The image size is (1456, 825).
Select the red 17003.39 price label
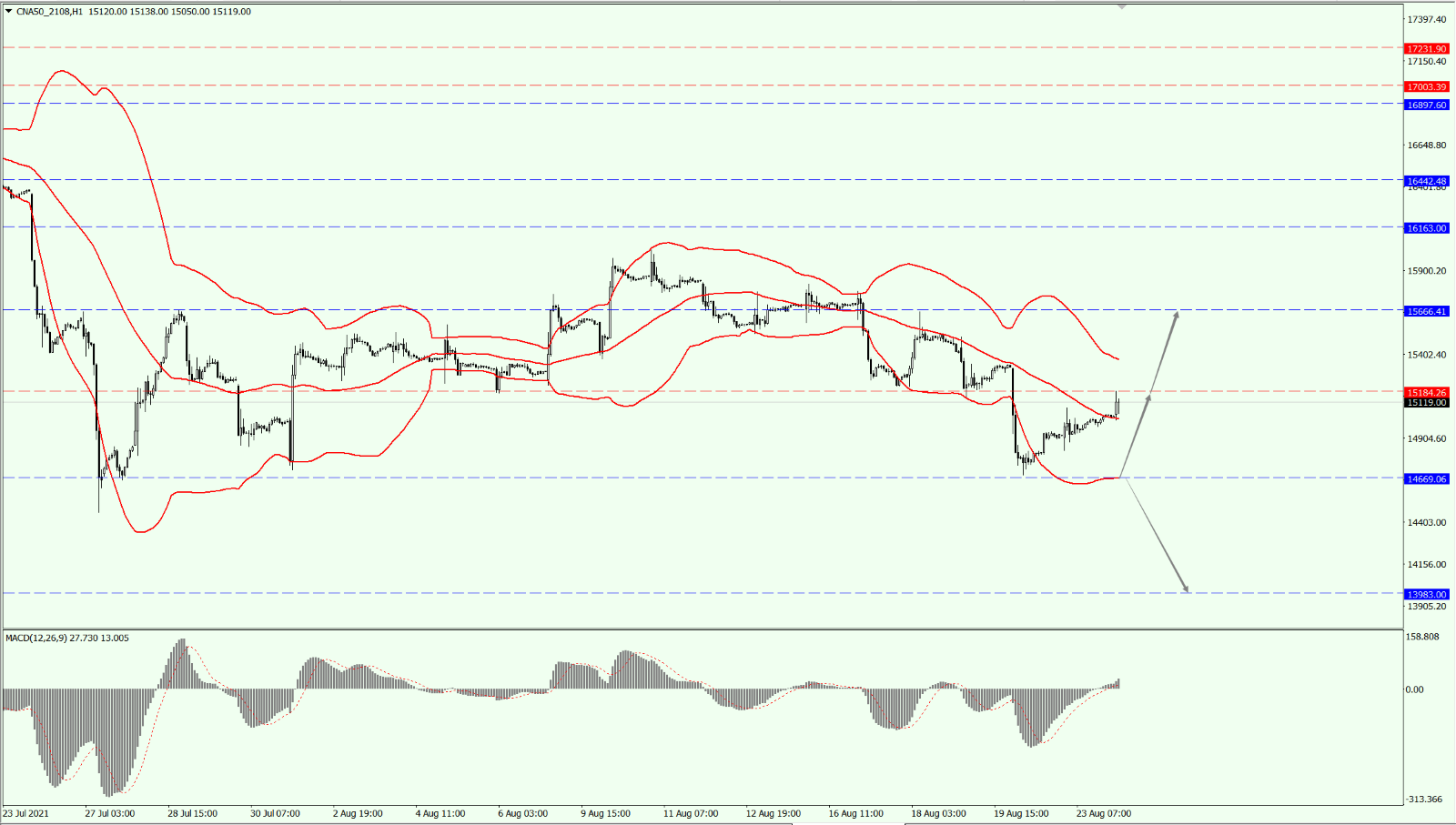1426,87
